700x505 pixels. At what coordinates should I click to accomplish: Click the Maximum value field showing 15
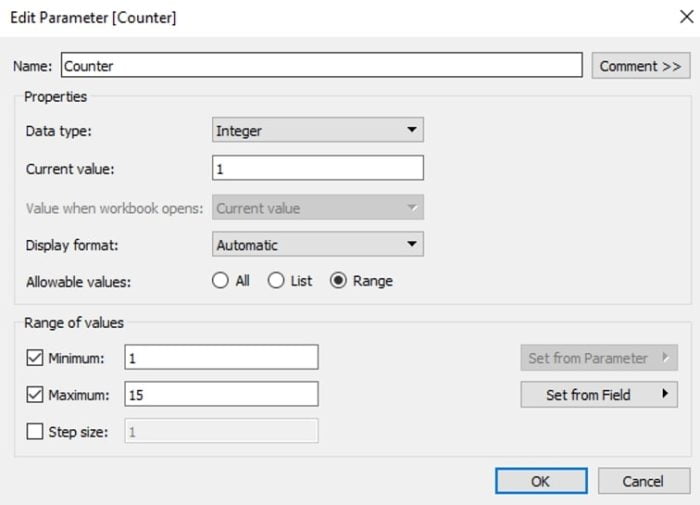221,394
